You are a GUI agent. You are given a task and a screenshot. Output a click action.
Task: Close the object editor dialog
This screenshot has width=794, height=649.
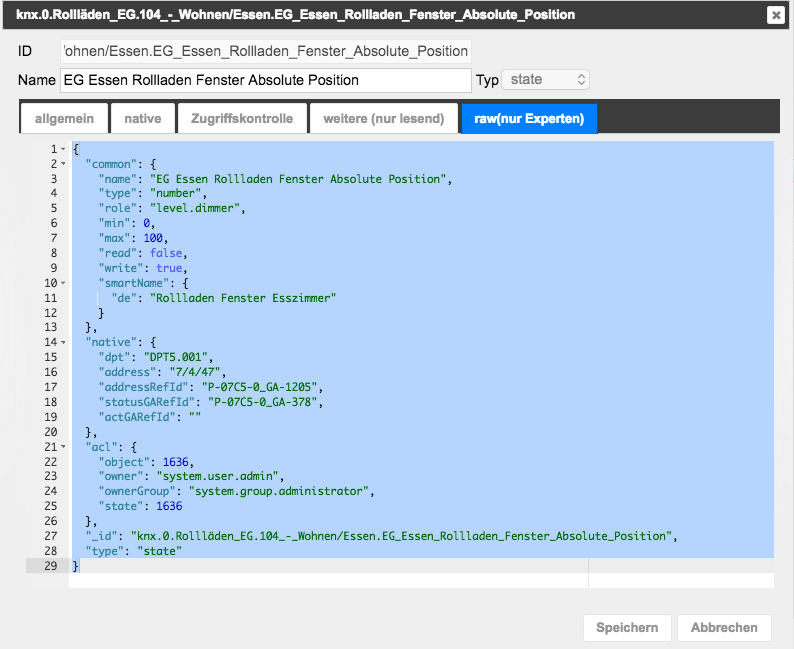775,15
